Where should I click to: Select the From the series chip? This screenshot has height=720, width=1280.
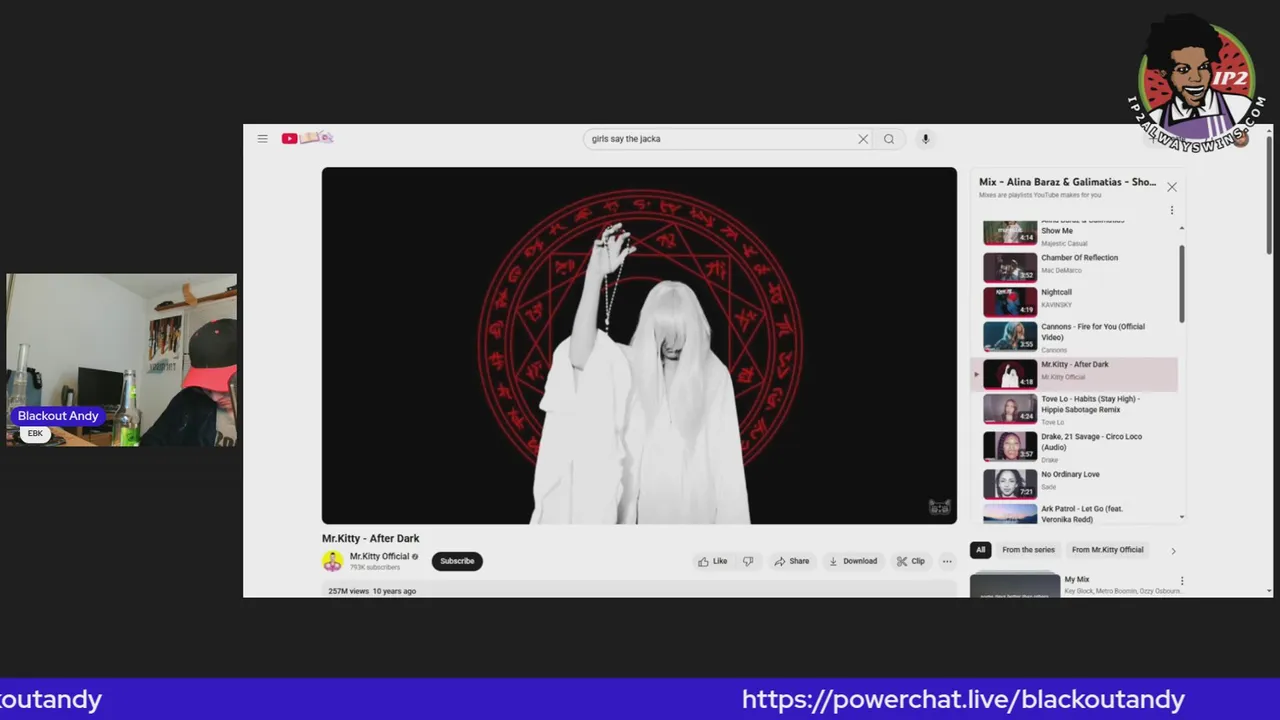tap(1028, 550)
